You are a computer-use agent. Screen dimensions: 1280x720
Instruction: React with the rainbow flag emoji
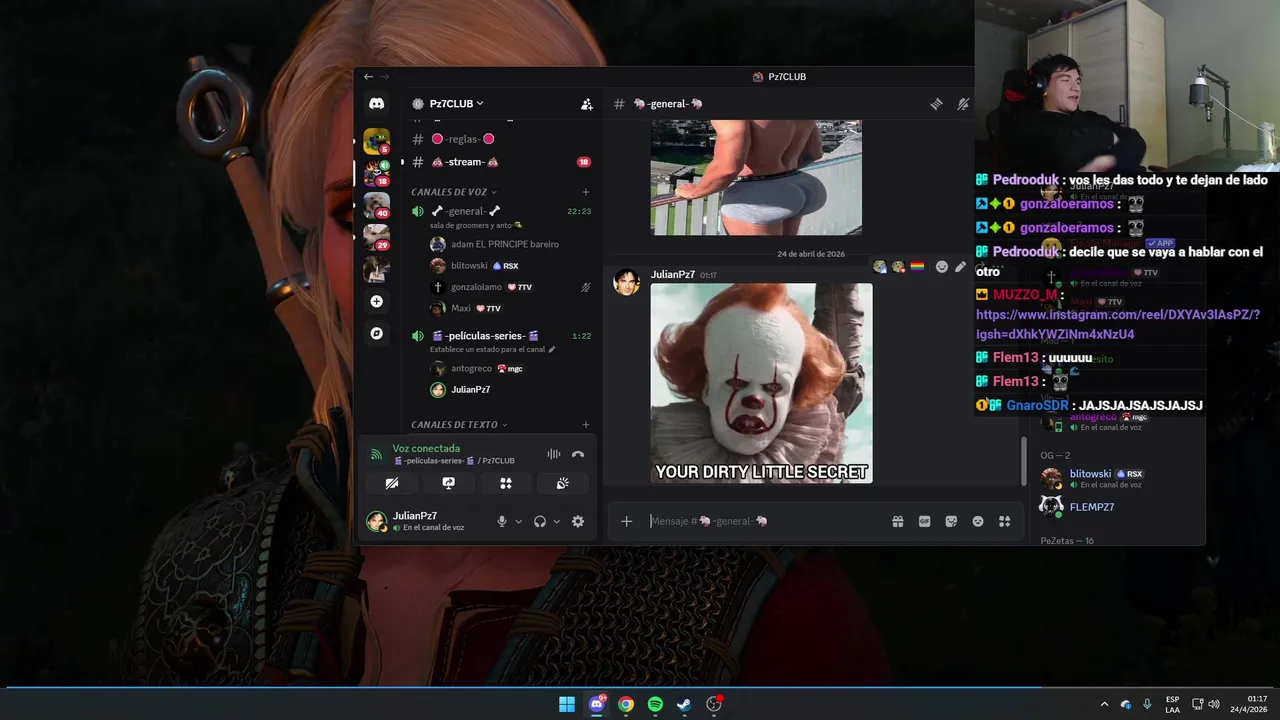(x=917, y=267)
